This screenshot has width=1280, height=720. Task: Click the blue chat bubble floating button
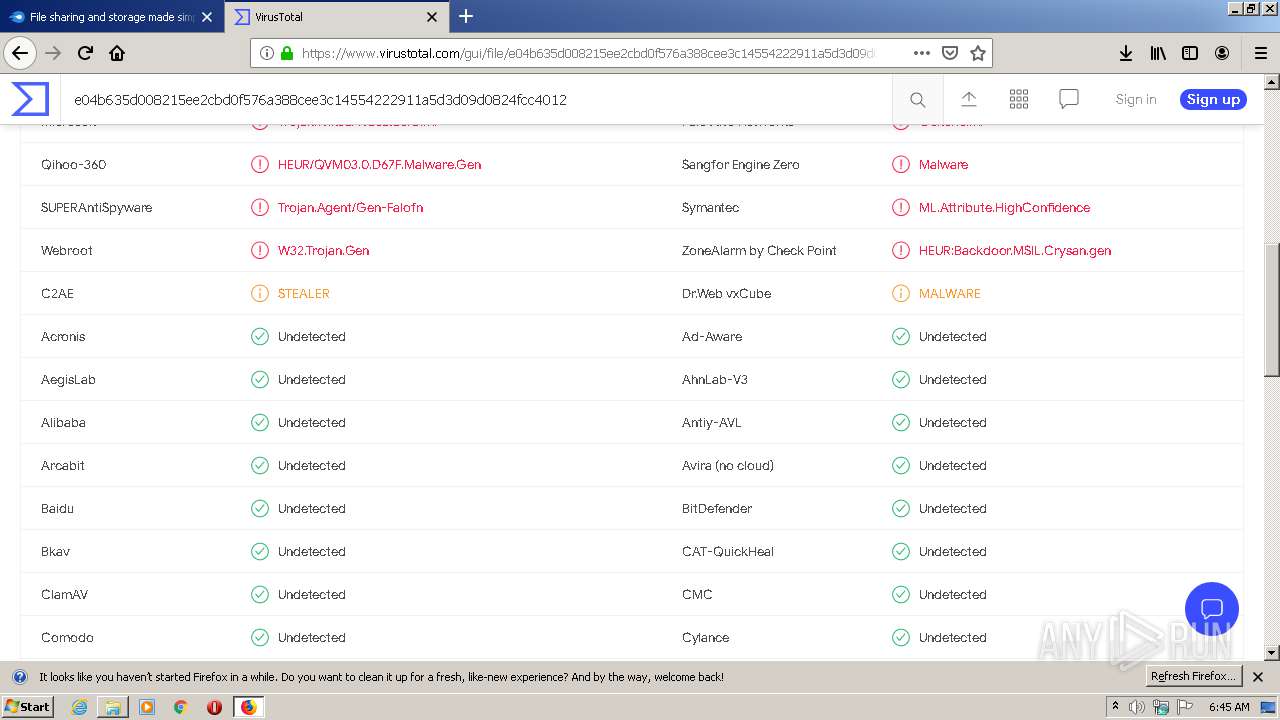tap(1211, 608)
